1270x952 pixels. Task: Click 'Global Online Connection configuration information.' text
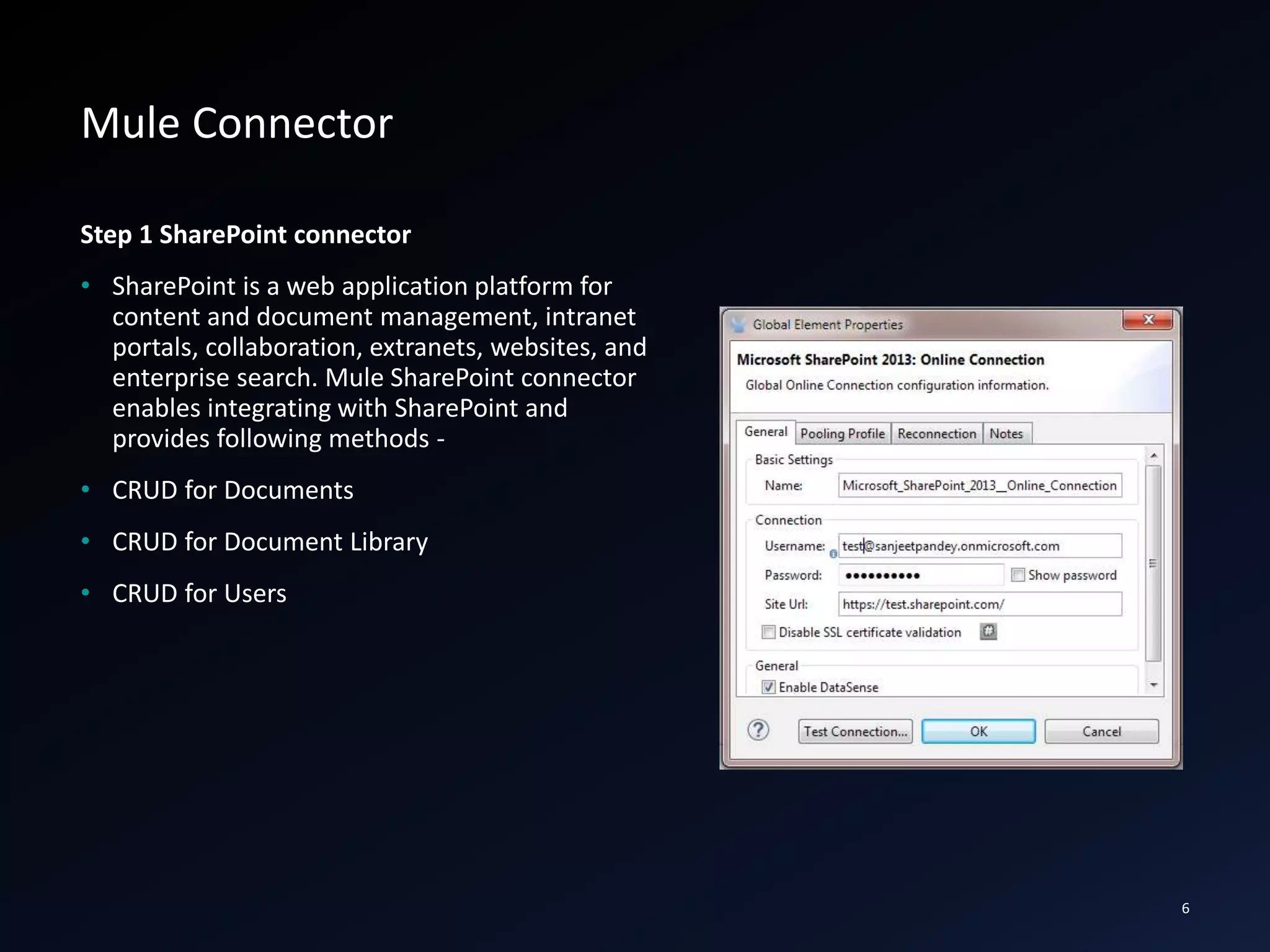pos(897,385)
